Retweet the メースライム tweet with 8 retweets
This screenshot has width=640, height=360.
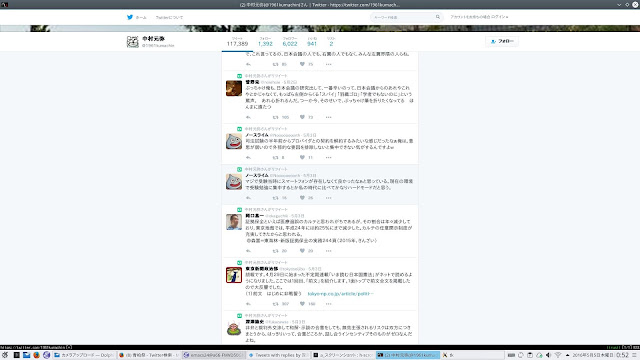click(x=276, y=158)
